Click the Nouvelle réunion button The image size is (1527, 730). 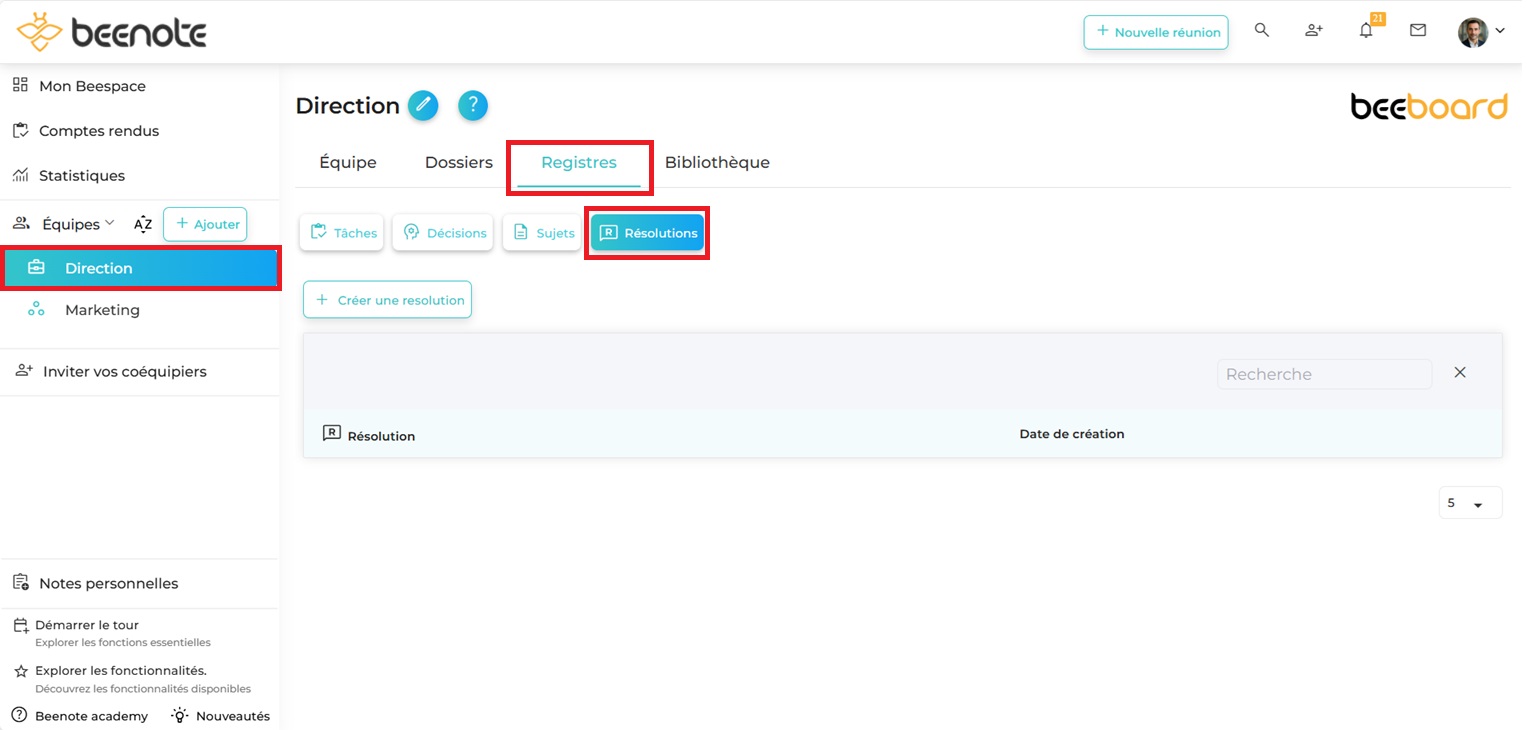(1156, 32)
